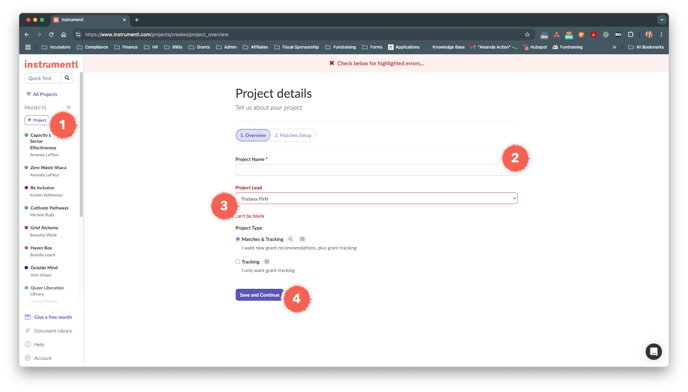Click into the Quick find search field

(x=43, y=78)
